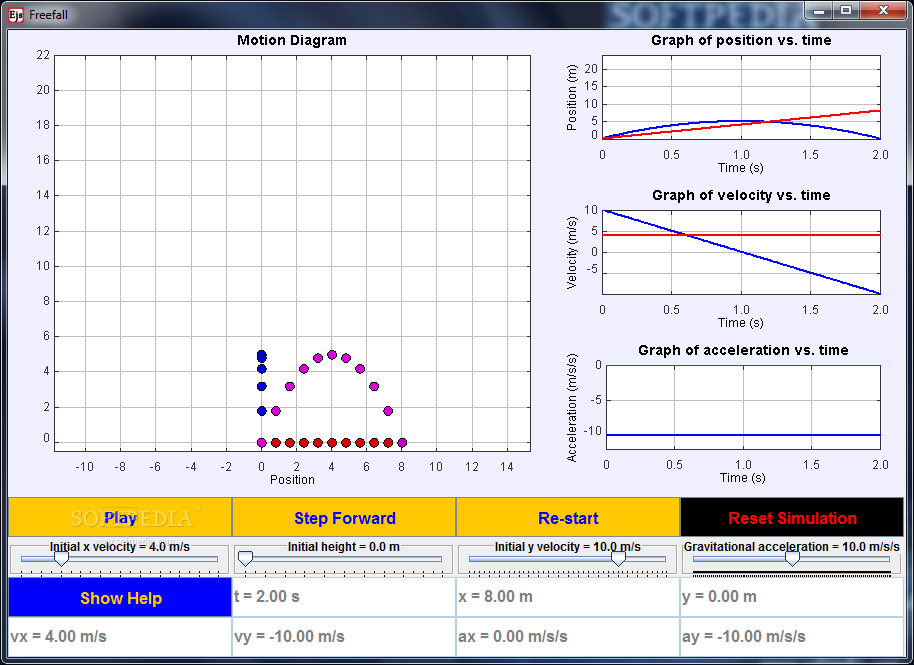Screen dimensions: 914x665
Task: Click the magenta dot at position 8 on ground
Action: 402,443
